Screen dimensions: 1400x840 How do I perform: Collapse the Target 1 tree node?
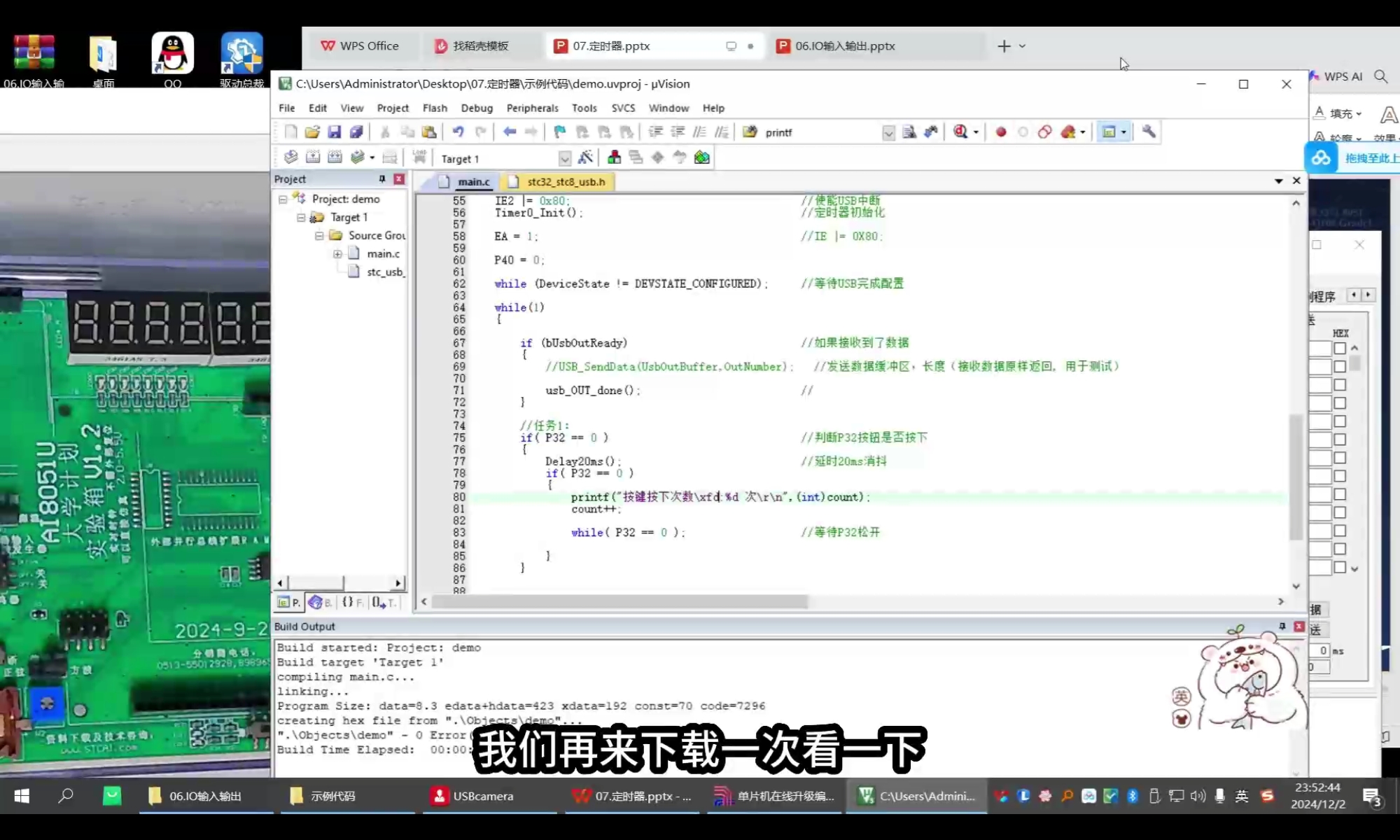pyautogui.click(x=301, y=218)
